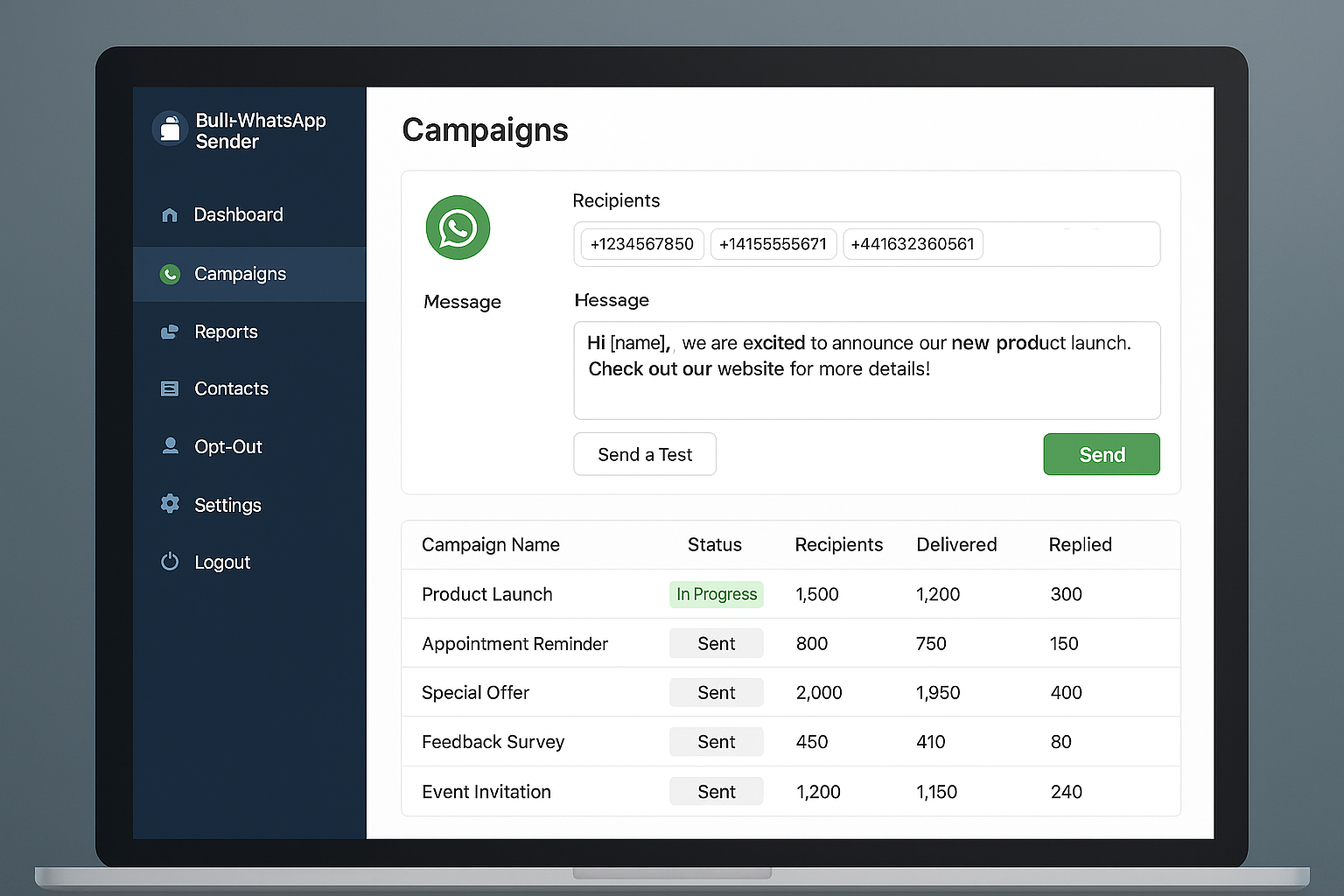Screen dimensions: 1344x896
Task: Click Sent badge for Appointment Reminder
Action: (x=717, y=643)
